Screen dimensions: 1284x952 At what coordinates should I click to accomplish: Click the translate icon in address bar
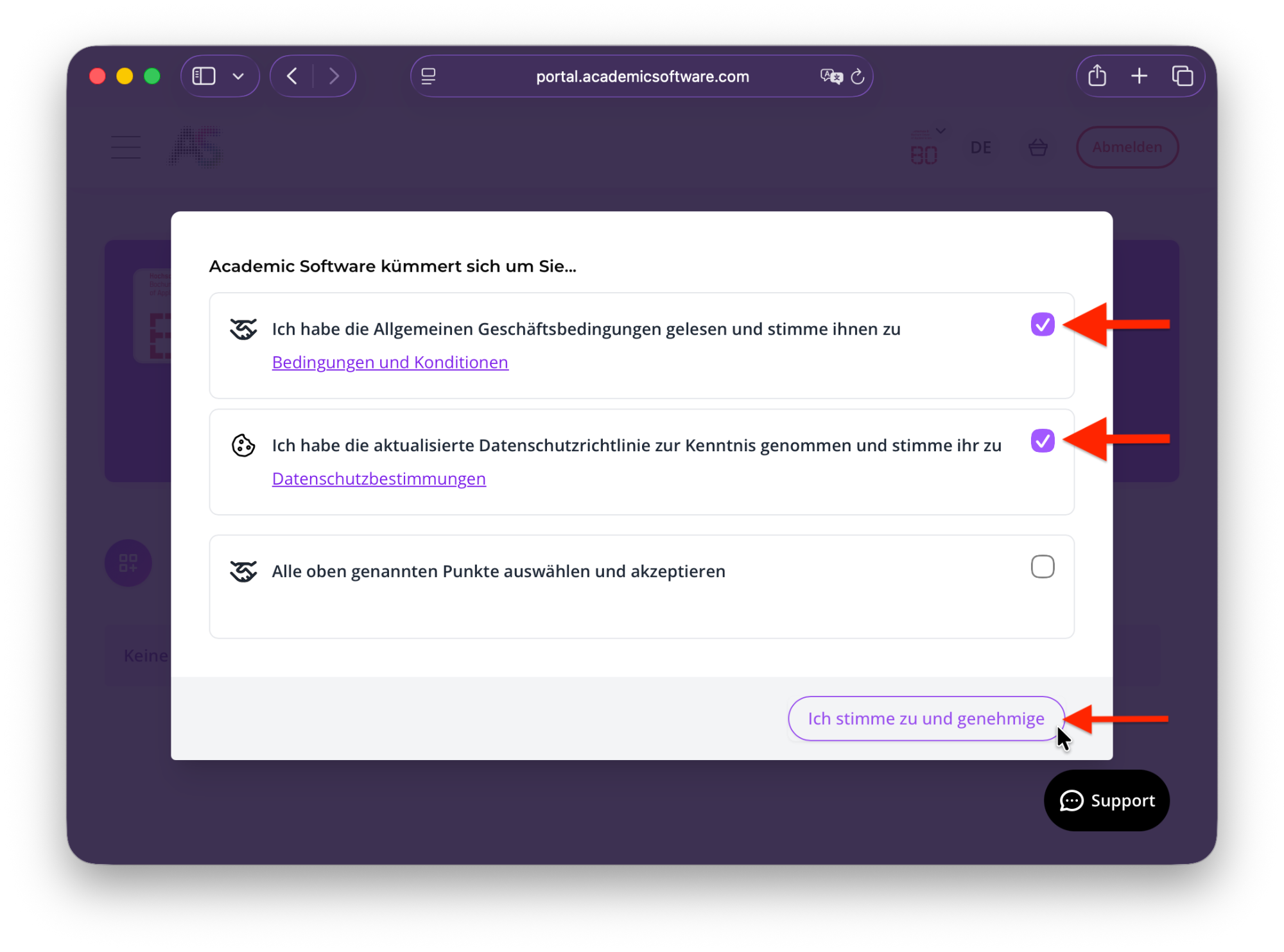pos(831,76)
